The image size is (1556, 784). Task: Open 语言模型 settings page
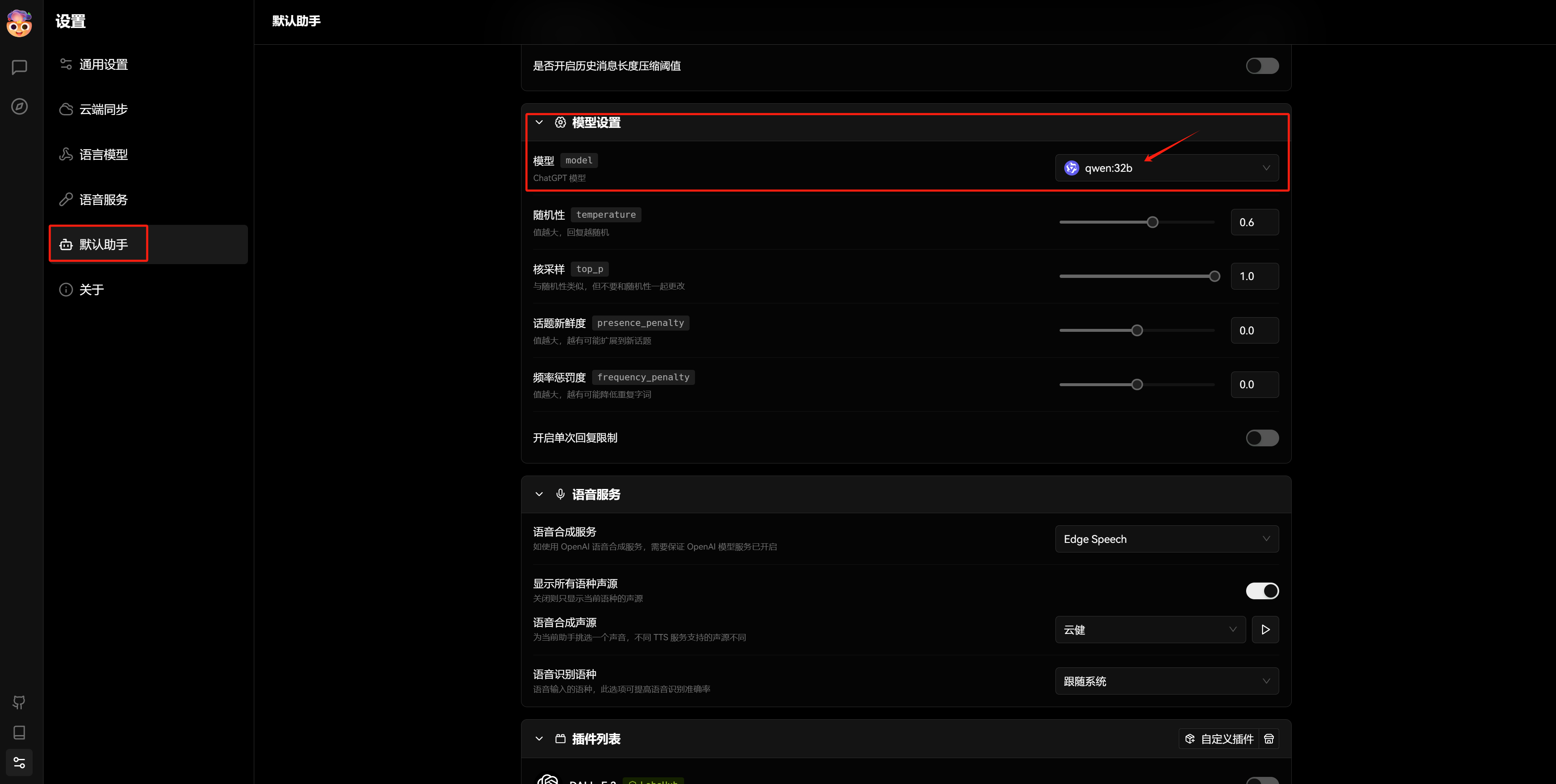click(x=103, y=155)
